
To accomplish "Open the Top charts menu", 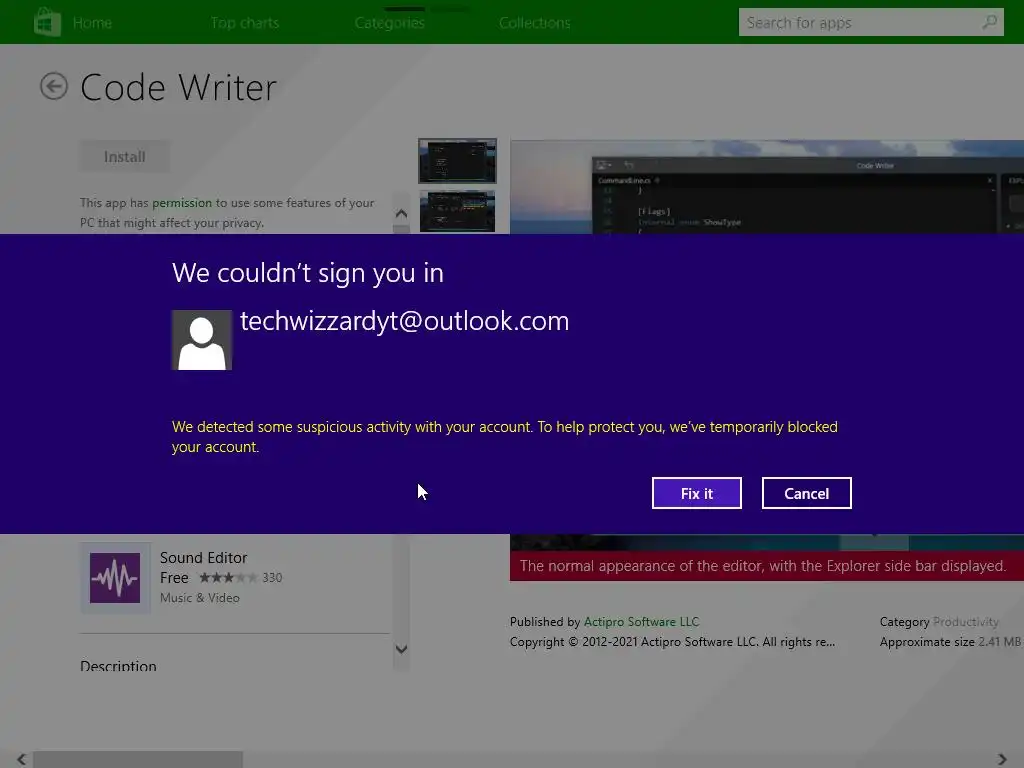I will pyautogui.click(x=245, y=23).
